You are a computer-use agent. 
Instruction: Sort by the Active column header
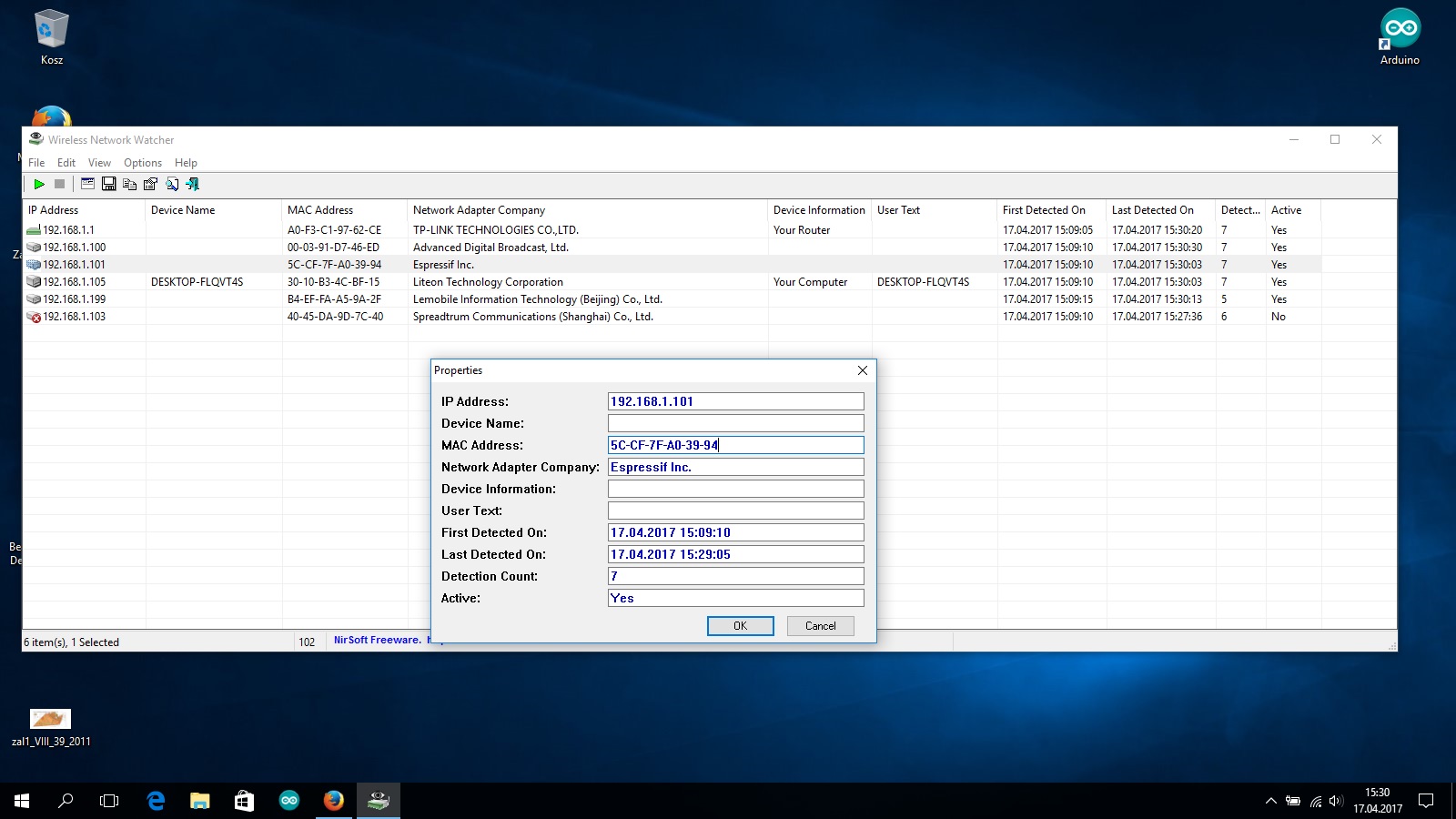(1293, 210)
